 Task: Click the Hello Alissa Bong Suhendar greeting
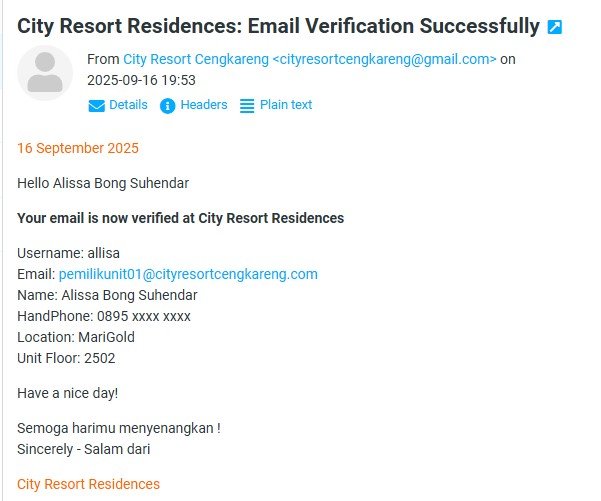pyautogui.click(x=103, y=183)
